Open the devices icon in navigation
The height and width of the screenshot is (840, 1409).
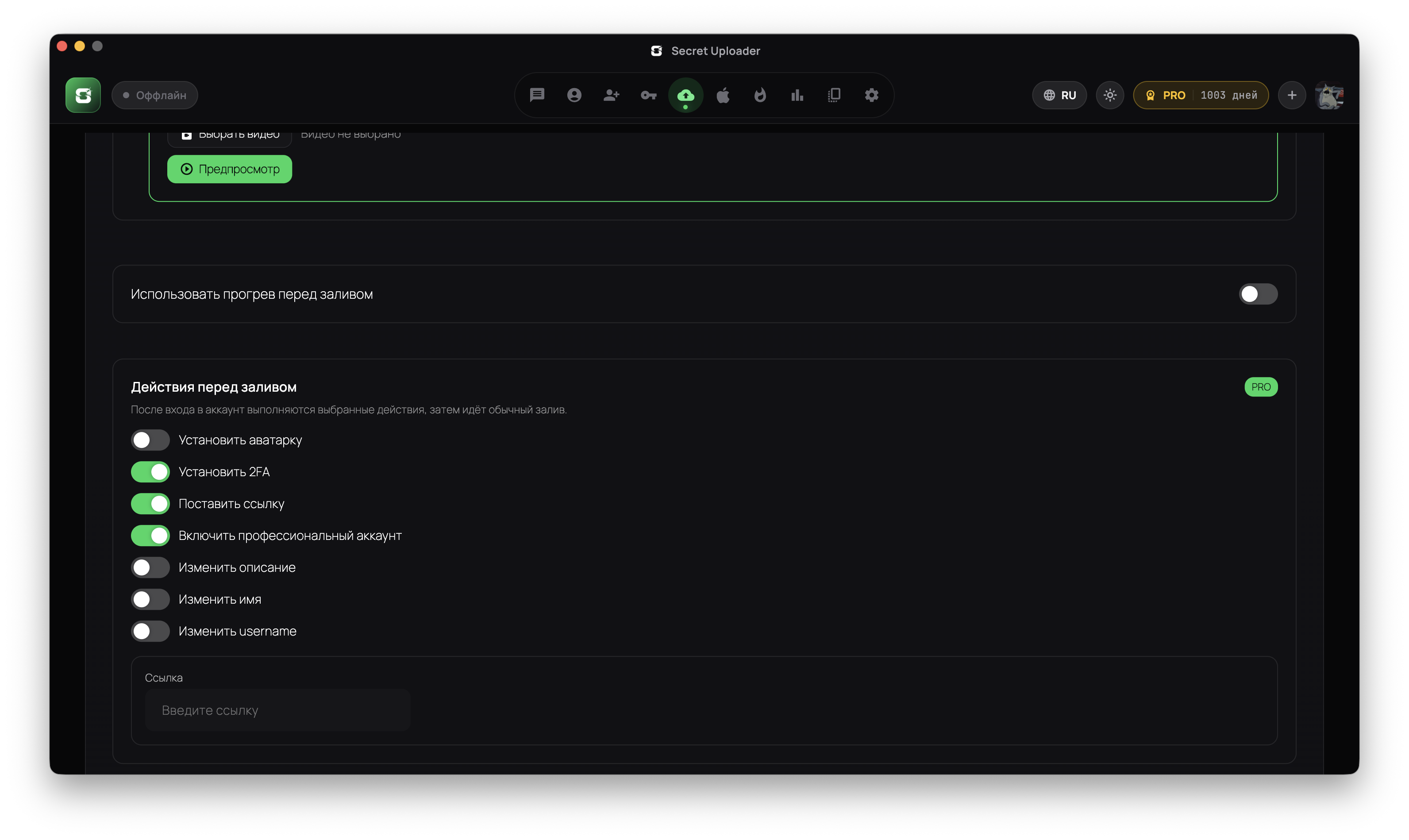[834, 95]
